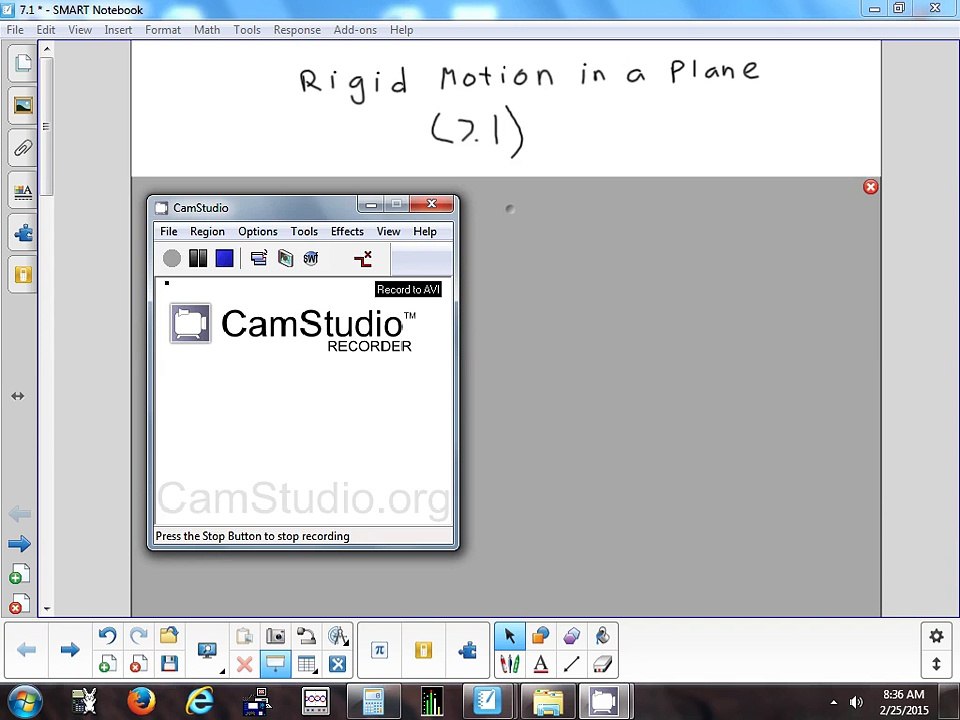960x720 pixels.
Task: Toggle the Screen Shade button
Action: (x=276, y=664)
